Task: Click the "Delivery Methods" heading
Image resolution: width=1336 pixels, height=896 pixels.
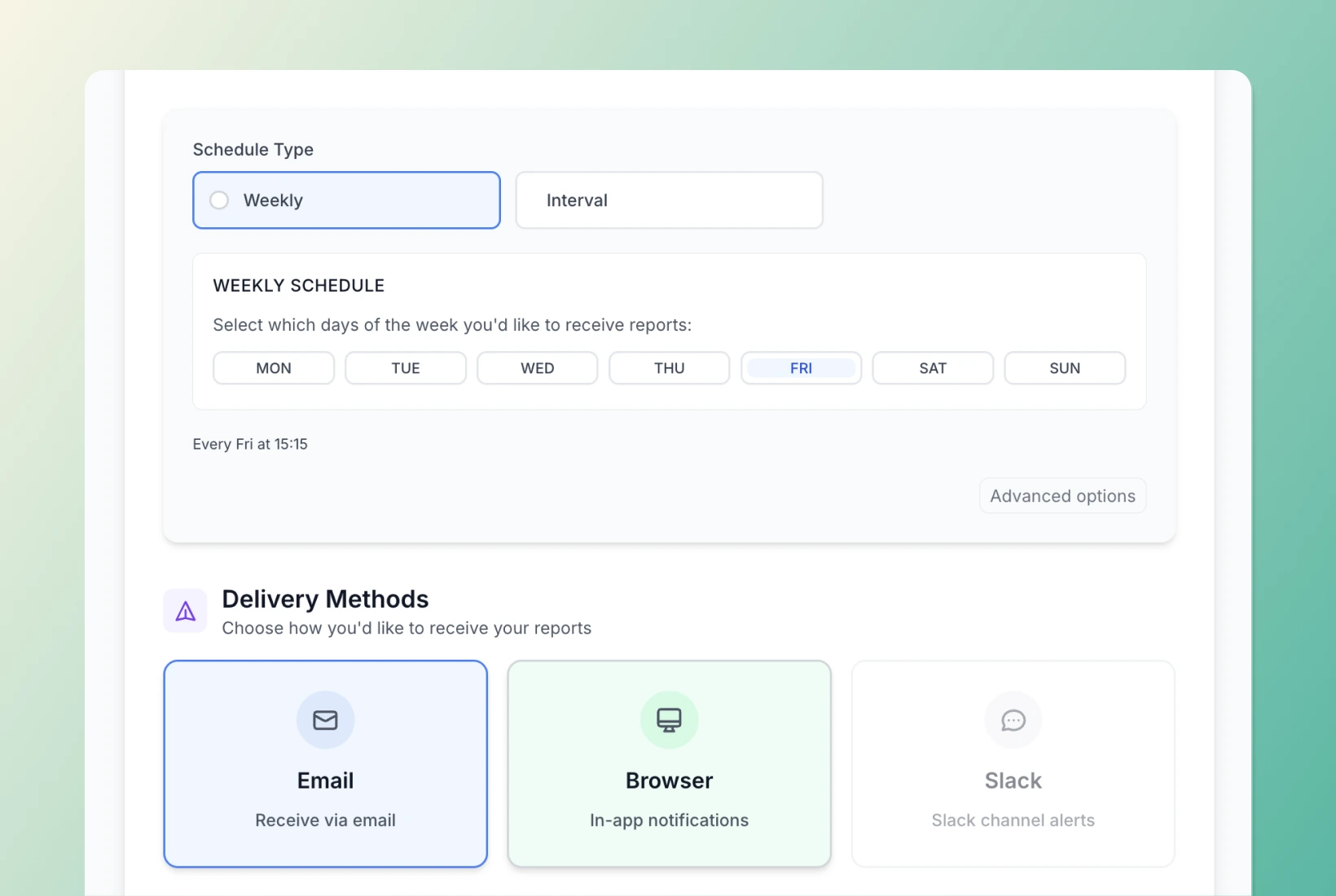Action: (325, 599)
